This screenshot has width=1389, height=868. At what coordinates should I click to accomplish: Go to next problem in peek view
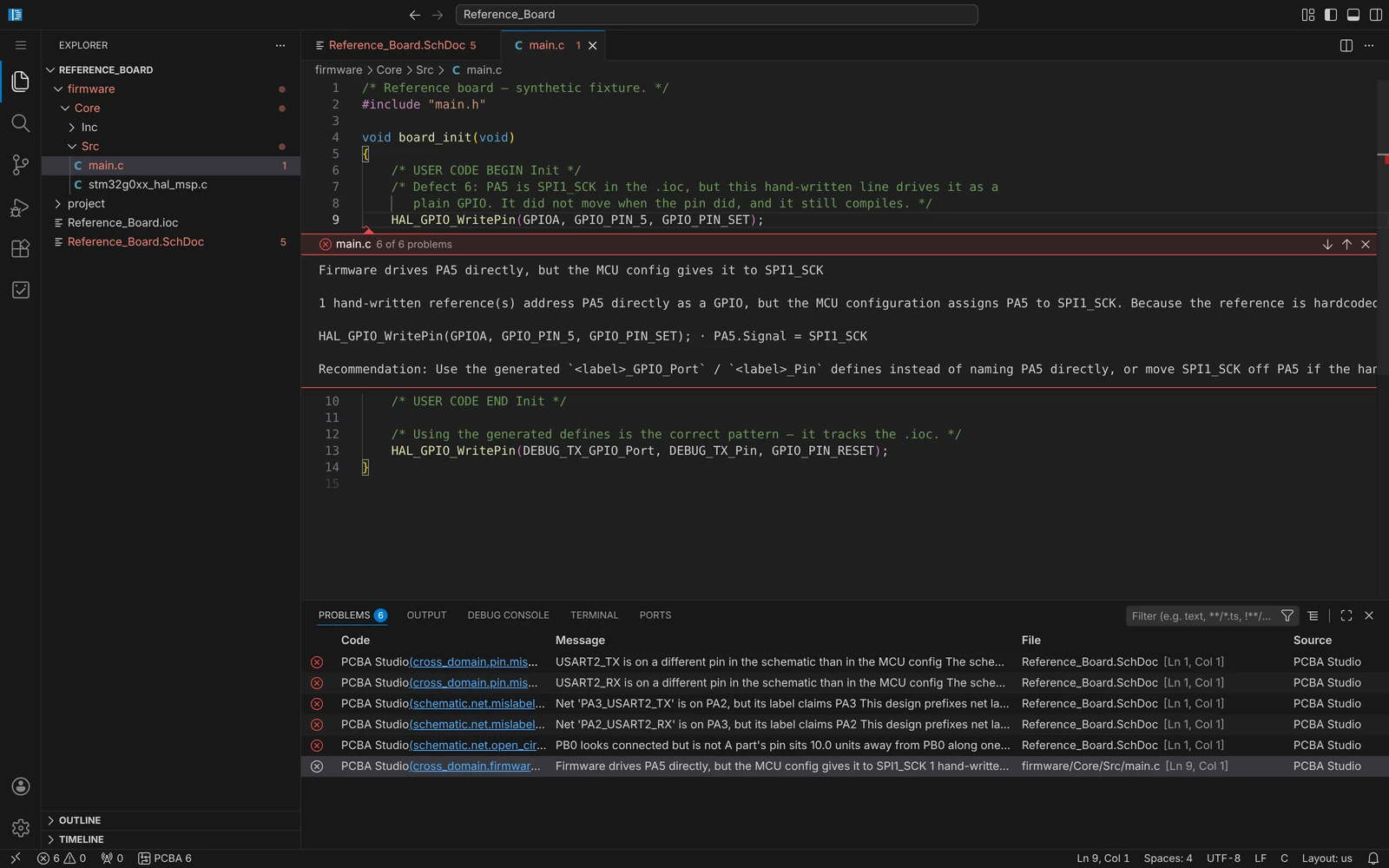click(1327, 245)
